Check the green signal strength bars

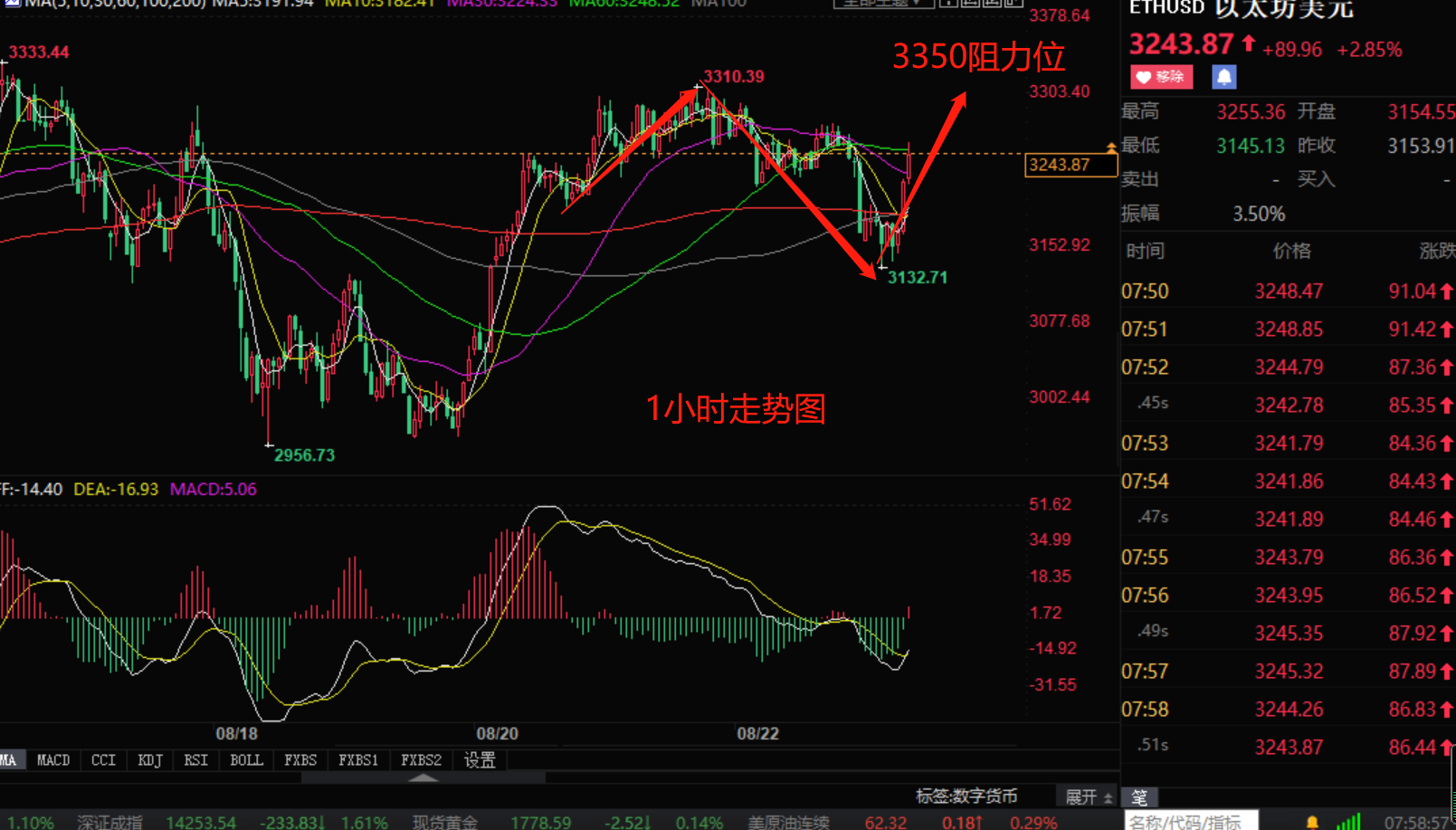1348,822
